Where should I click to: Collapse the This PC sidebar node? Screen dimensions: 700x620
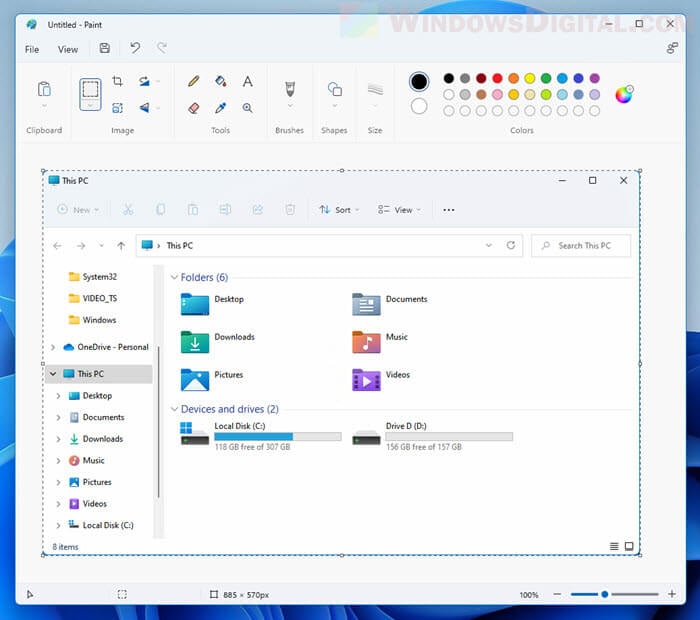(53, 373)
